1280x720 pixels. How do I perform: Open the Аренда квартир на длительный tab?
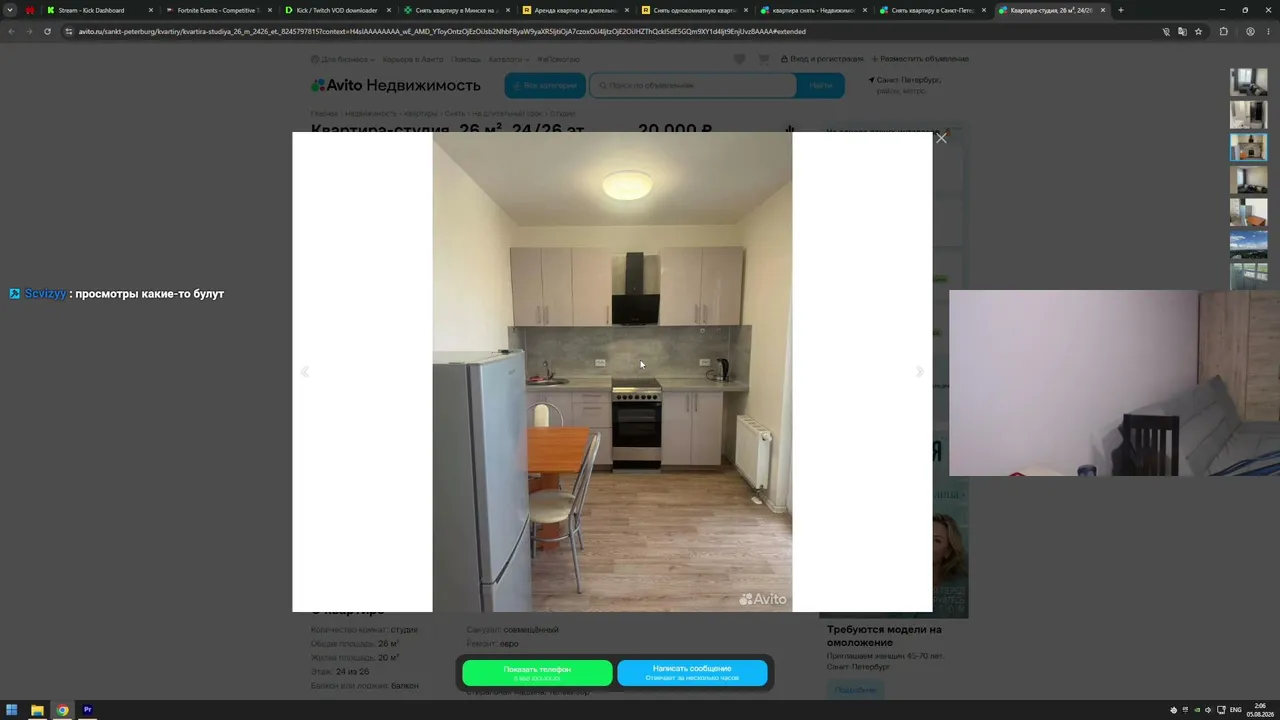point(575,10)
